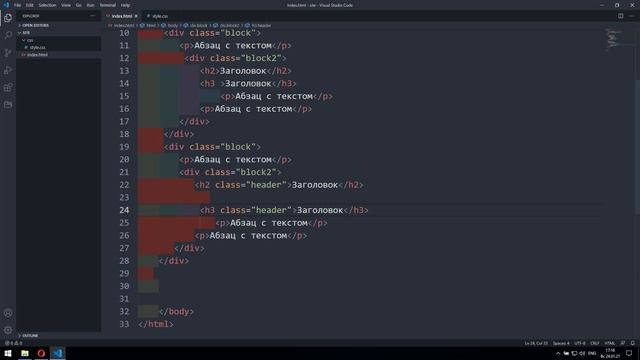The height and width of the screenshot is (360, 640).
Task: Open the Run menu
Action: pos(90,5)
